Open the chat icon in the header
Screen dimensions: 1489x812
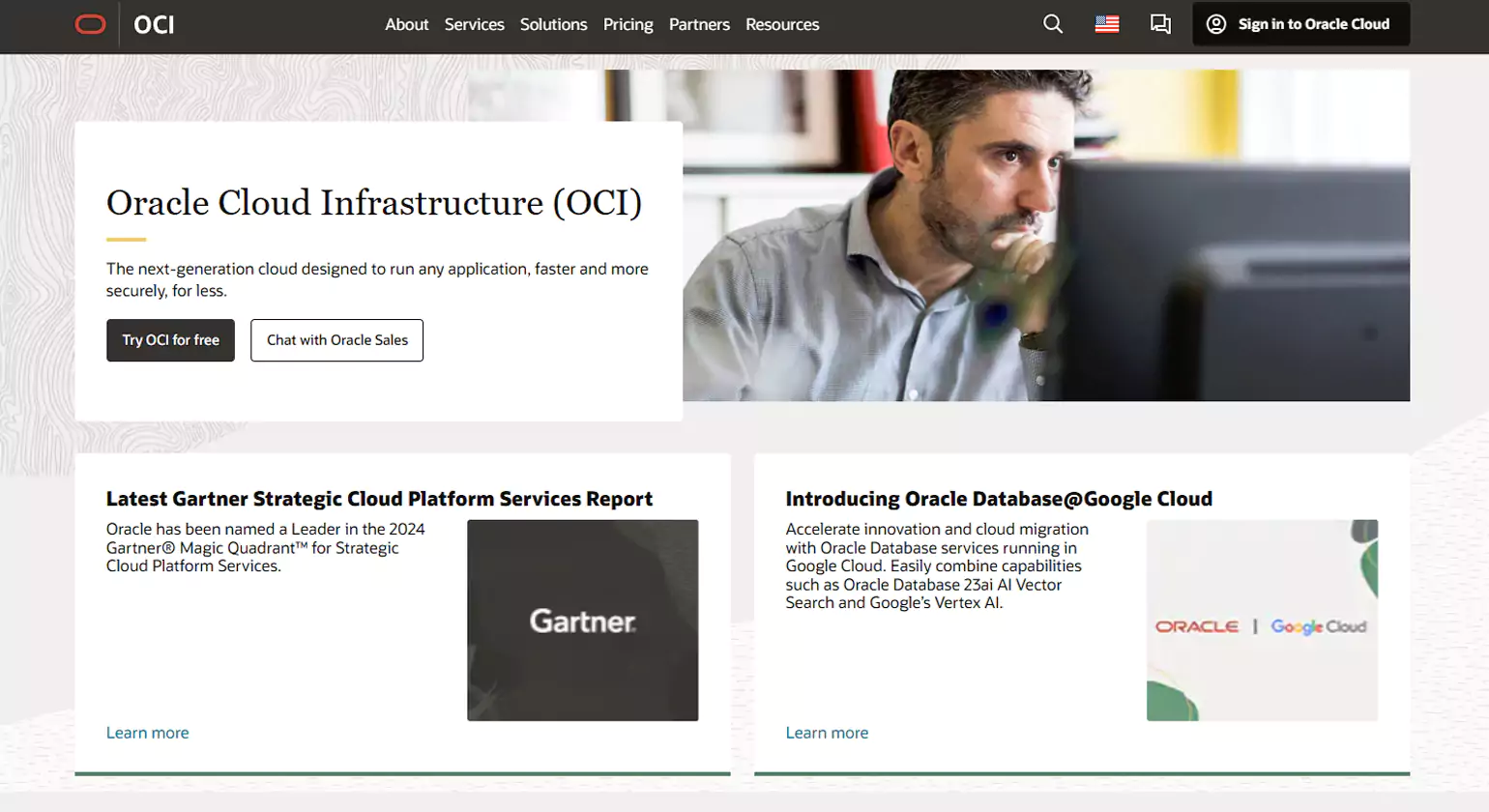point(1160,24)
